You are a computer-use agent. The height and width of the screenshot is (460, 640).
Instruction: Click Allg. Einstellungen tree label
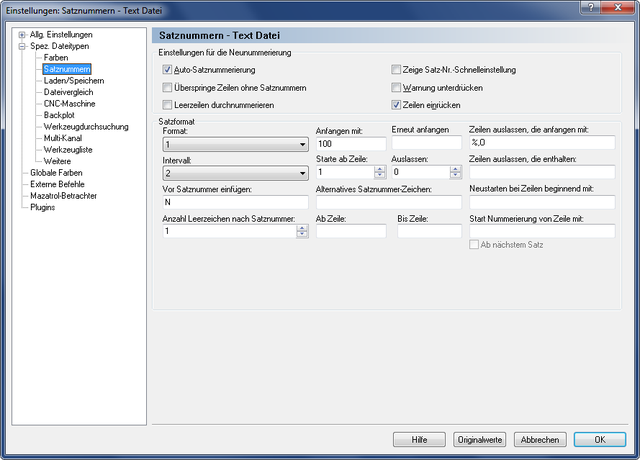[61, 35]
